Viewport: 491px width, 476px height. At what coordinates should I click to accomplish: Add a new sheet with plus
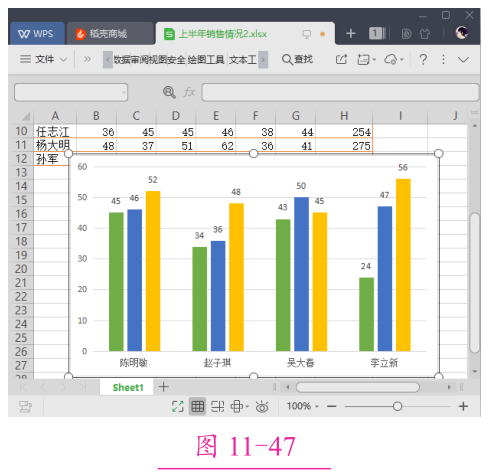pos(164,387)
